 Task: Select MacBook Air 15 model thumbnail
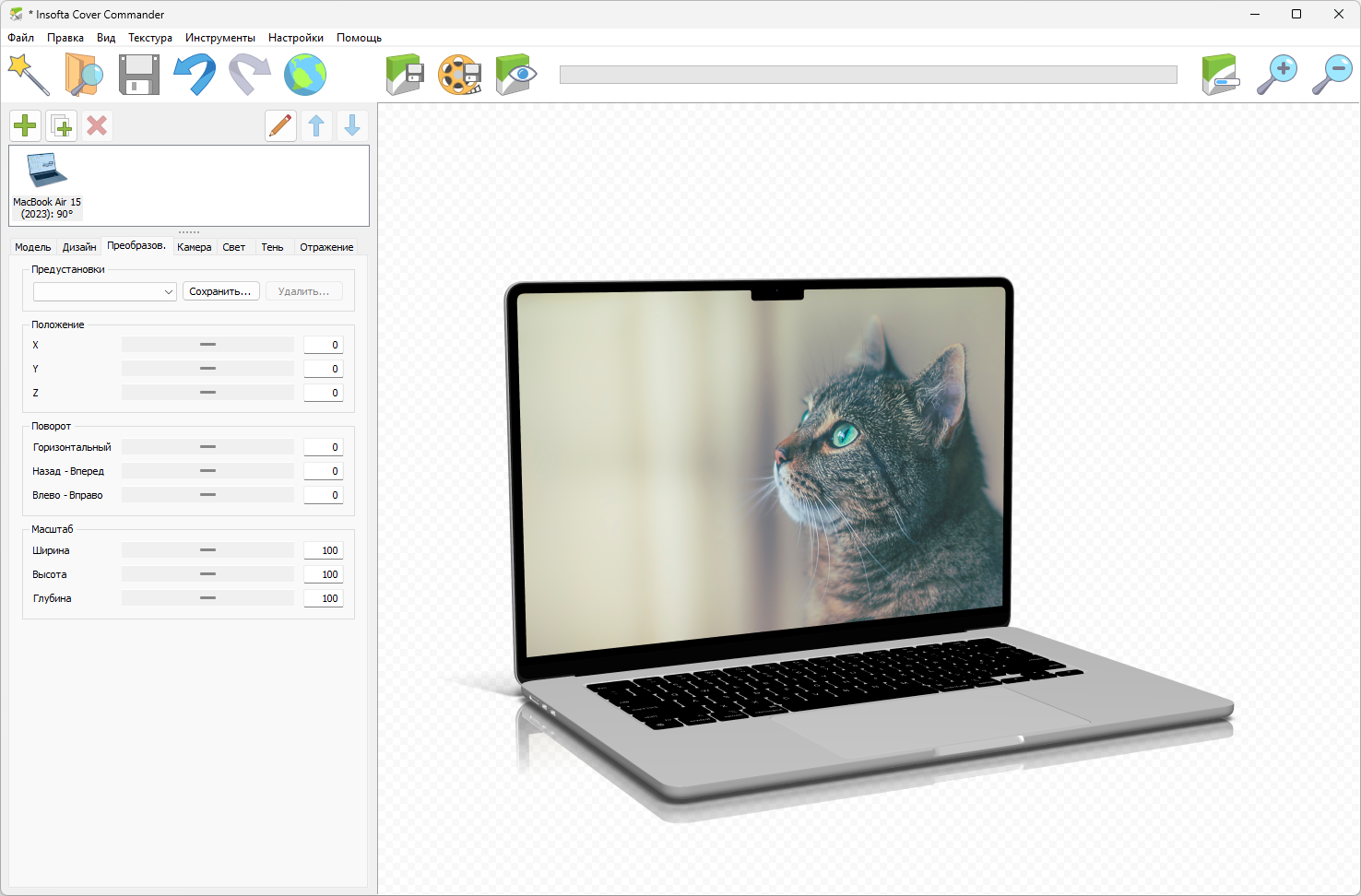click(47, 185)
